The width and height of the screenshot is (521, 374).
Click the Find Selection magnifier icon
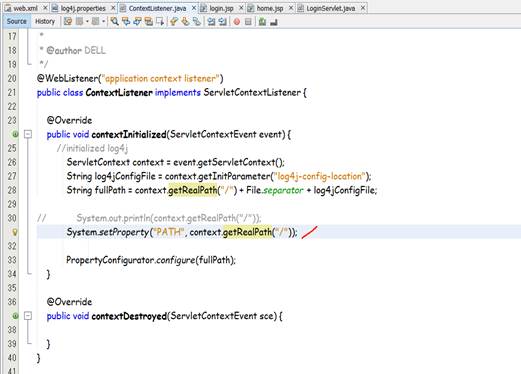click(115, 22)
